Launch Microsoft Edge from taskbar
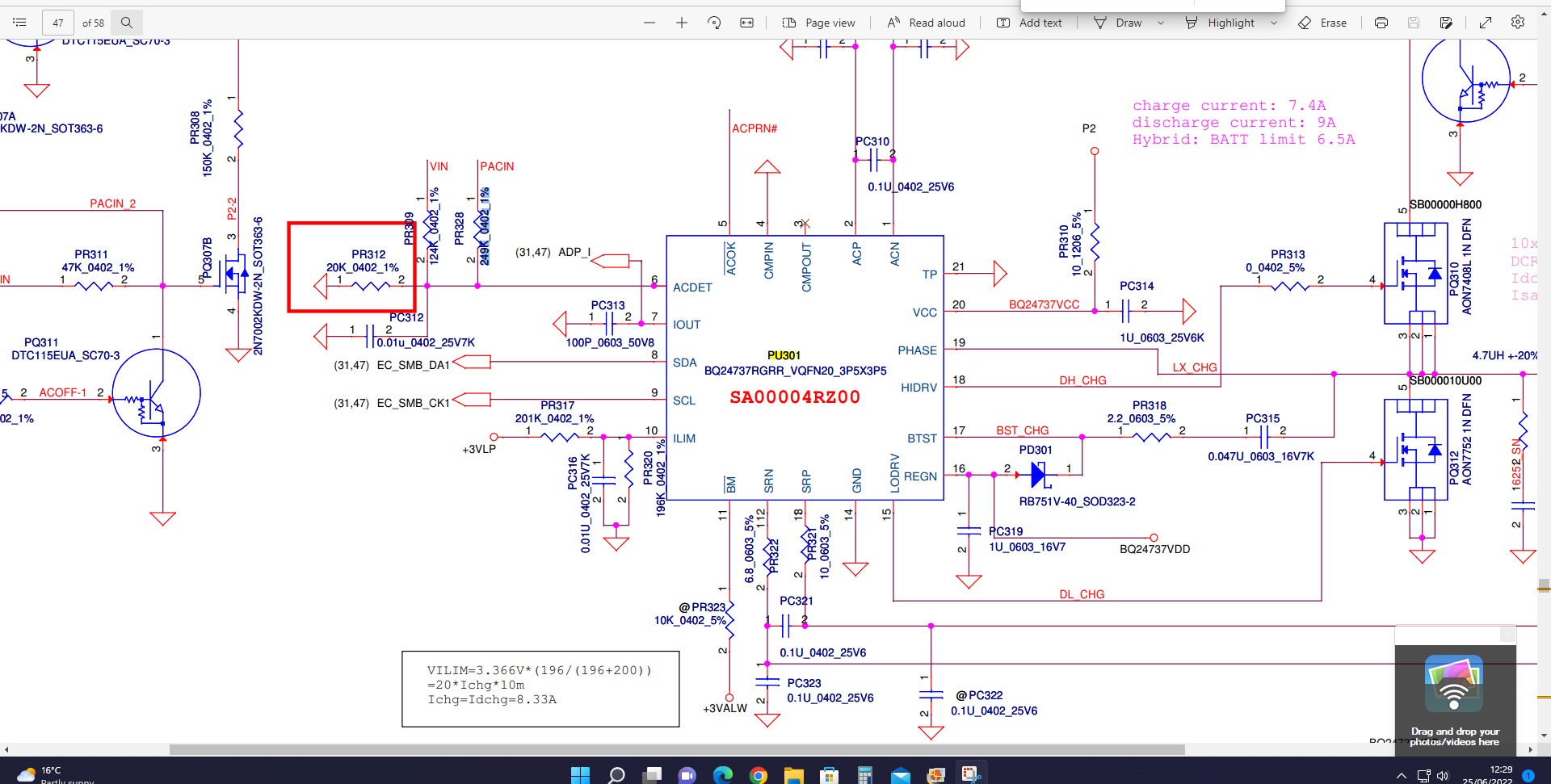 [723, 775]
